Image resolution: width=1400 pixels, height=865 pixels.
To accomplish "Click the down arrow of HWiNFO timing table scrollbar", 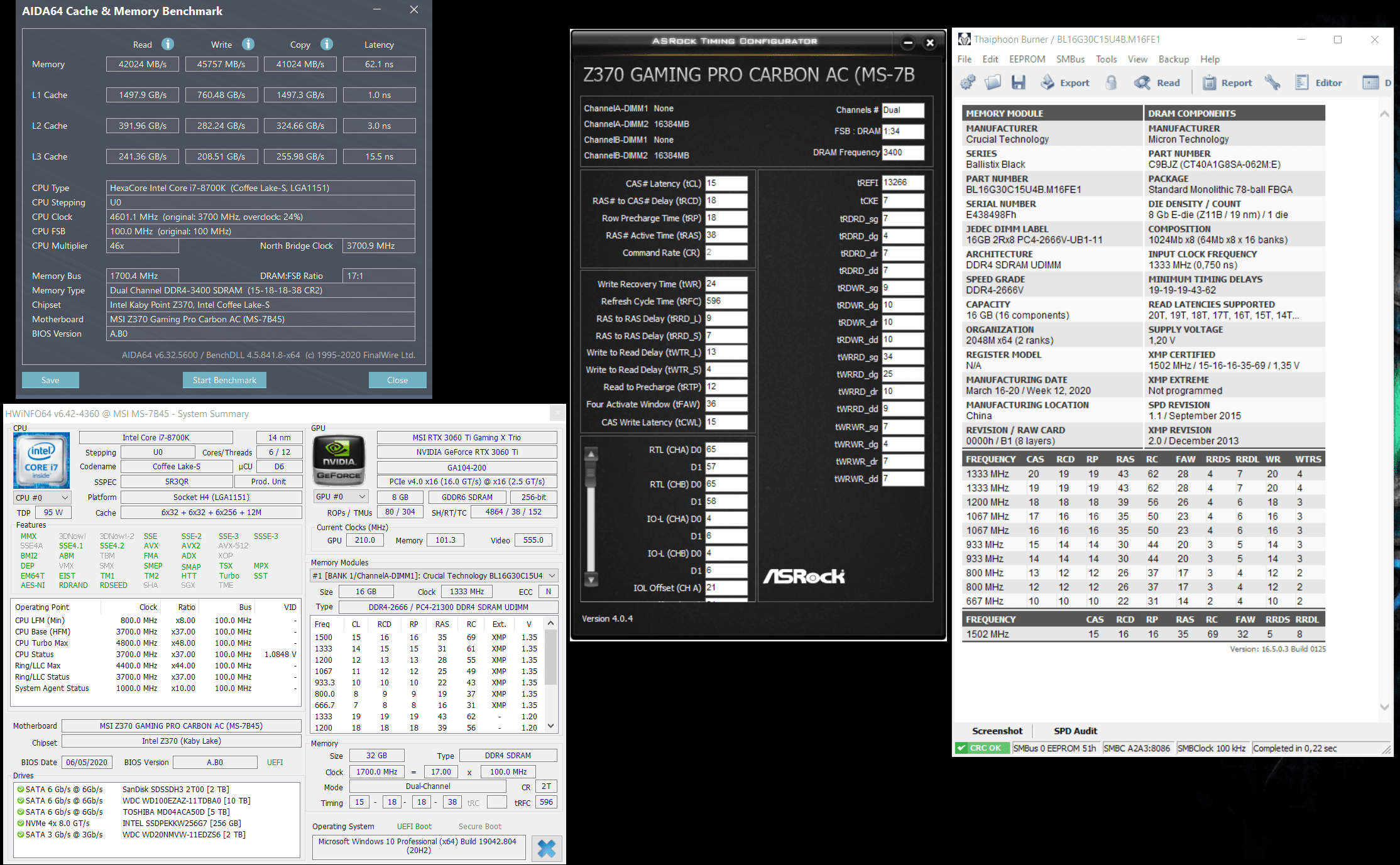I will click(x=551, y=726).
